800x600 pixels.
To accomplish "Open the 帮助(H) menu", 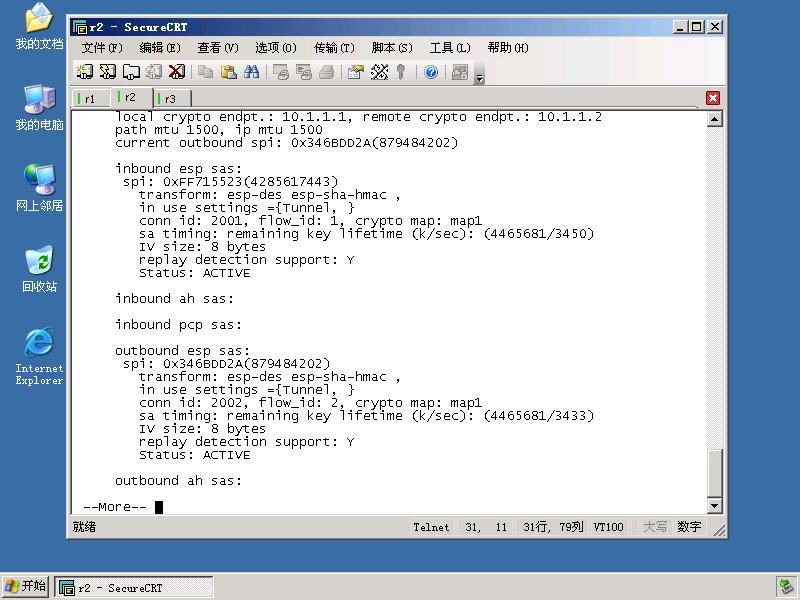I will pyautogui.click(x=508, y=48).
